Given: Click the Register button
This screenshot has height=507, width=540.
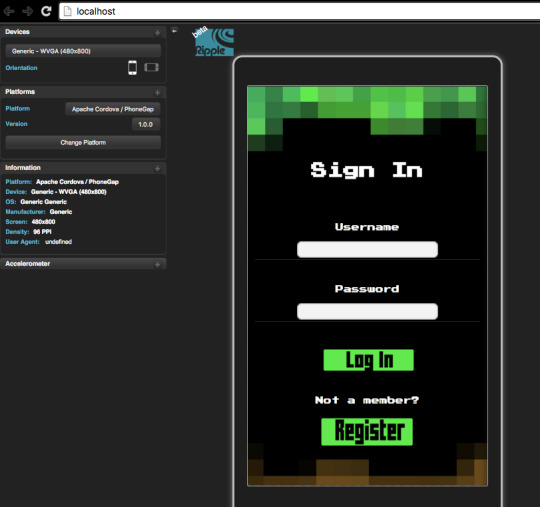Looking at the screenshot, I should 367,432.
